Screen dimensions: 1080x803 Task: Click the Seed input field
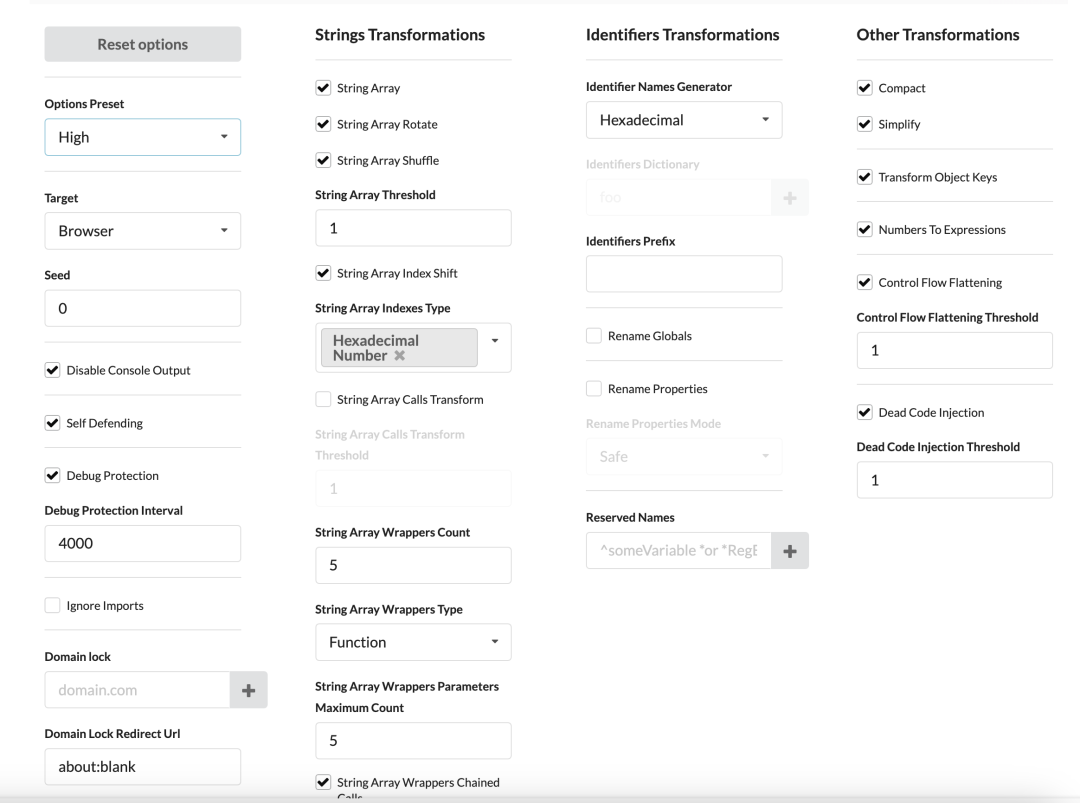tap(143, 309)
